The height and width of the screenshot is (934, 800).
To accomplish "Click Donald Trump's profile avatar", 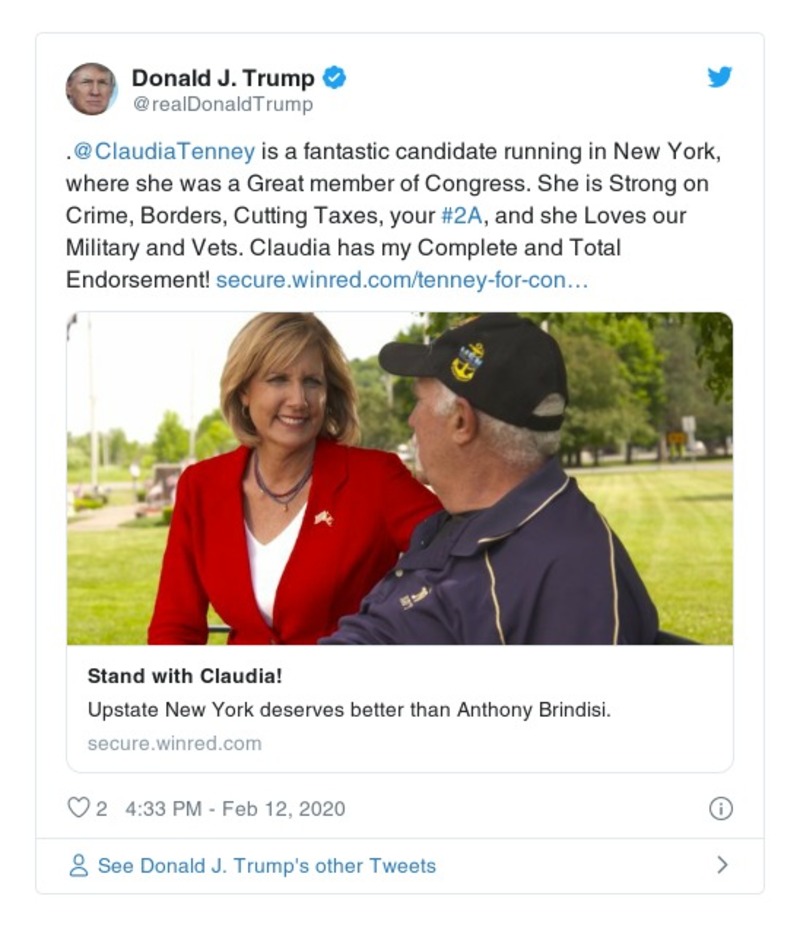I will [92, 85].
